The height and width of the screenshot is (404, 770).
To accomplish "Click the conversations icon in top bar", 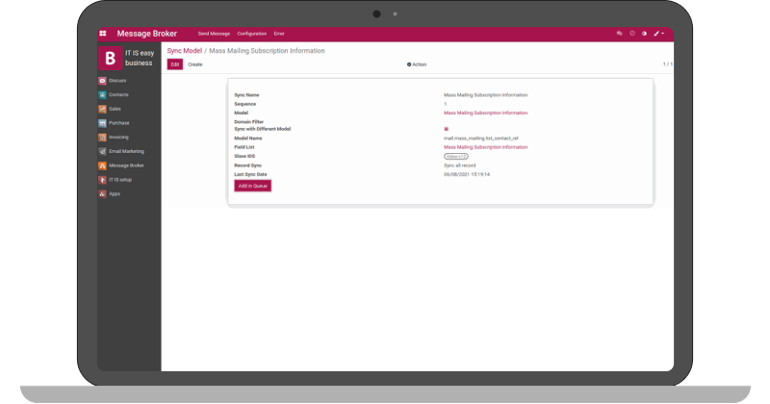I will tap(620, 33).
